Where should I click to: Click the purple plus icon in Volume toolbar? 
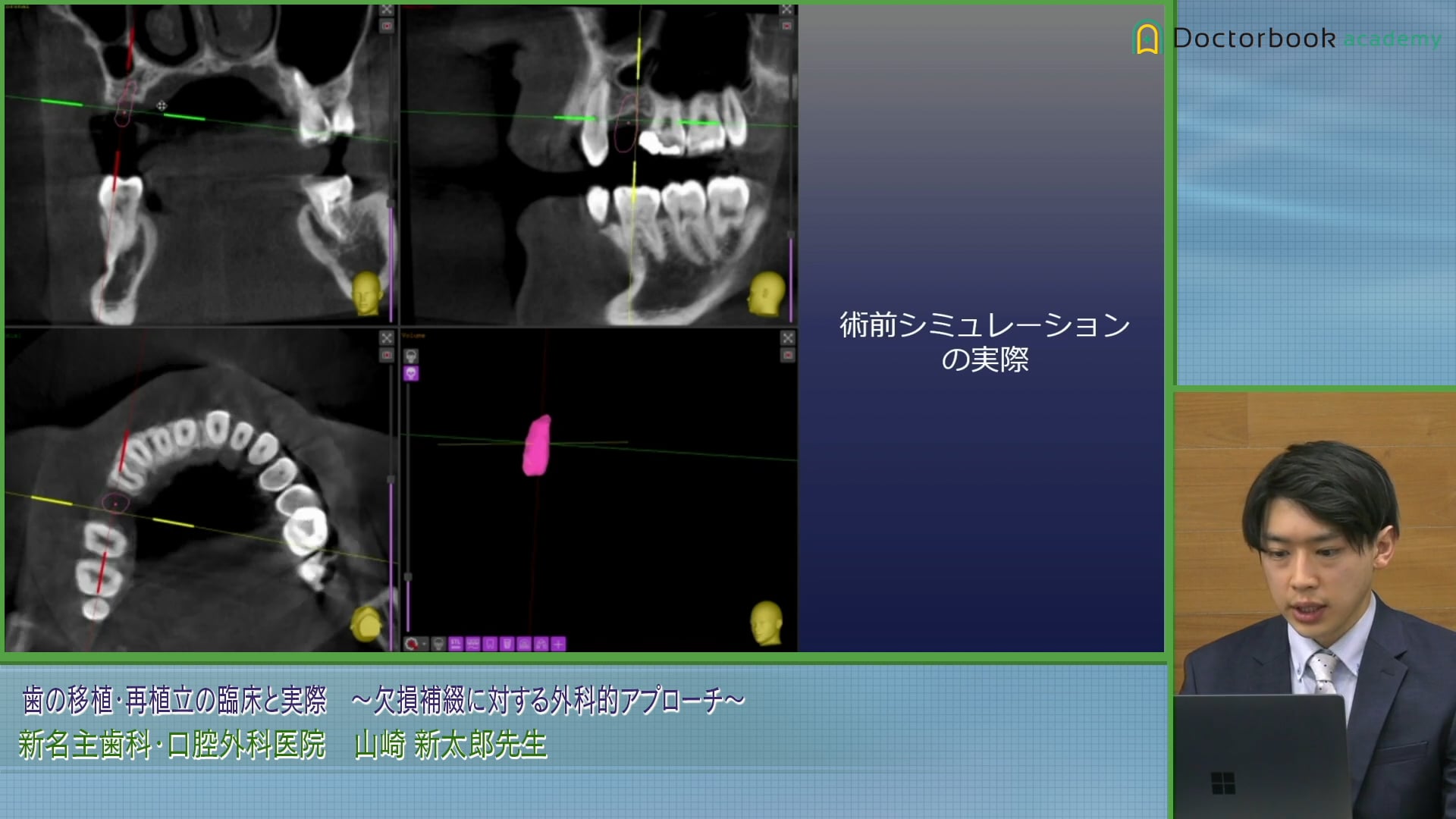coord(558,644)
